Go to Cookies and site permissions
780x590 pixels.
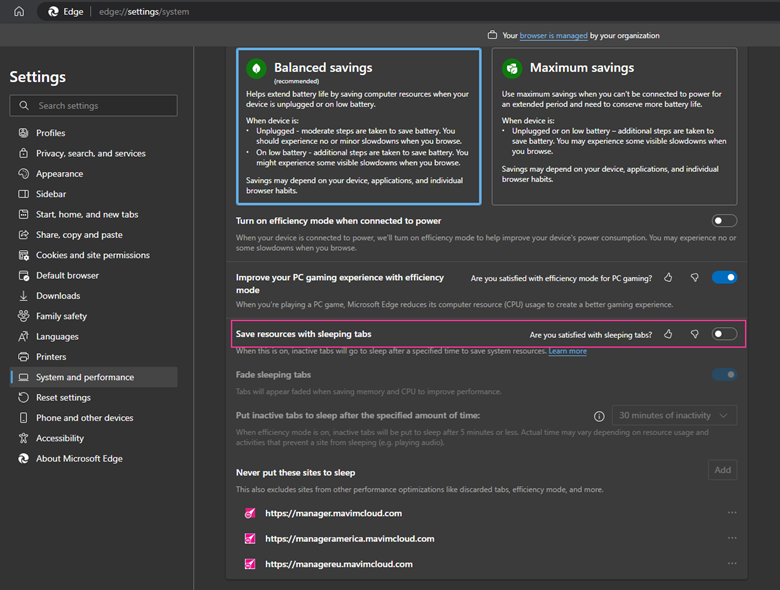click(93, 255)
